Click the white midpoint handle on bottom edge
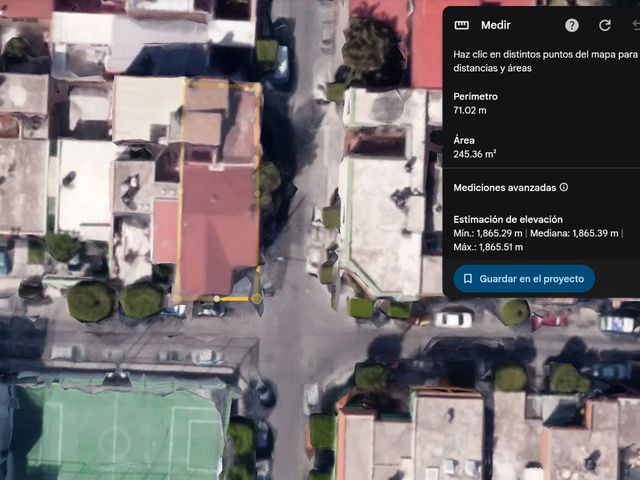 (x=217, y=299)
